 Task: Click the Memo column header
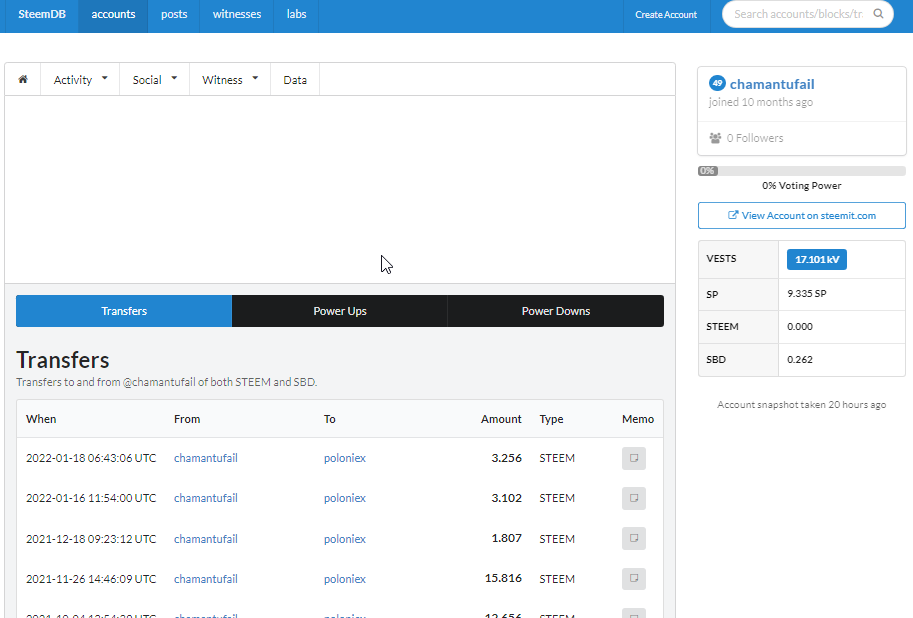point(638,419)
